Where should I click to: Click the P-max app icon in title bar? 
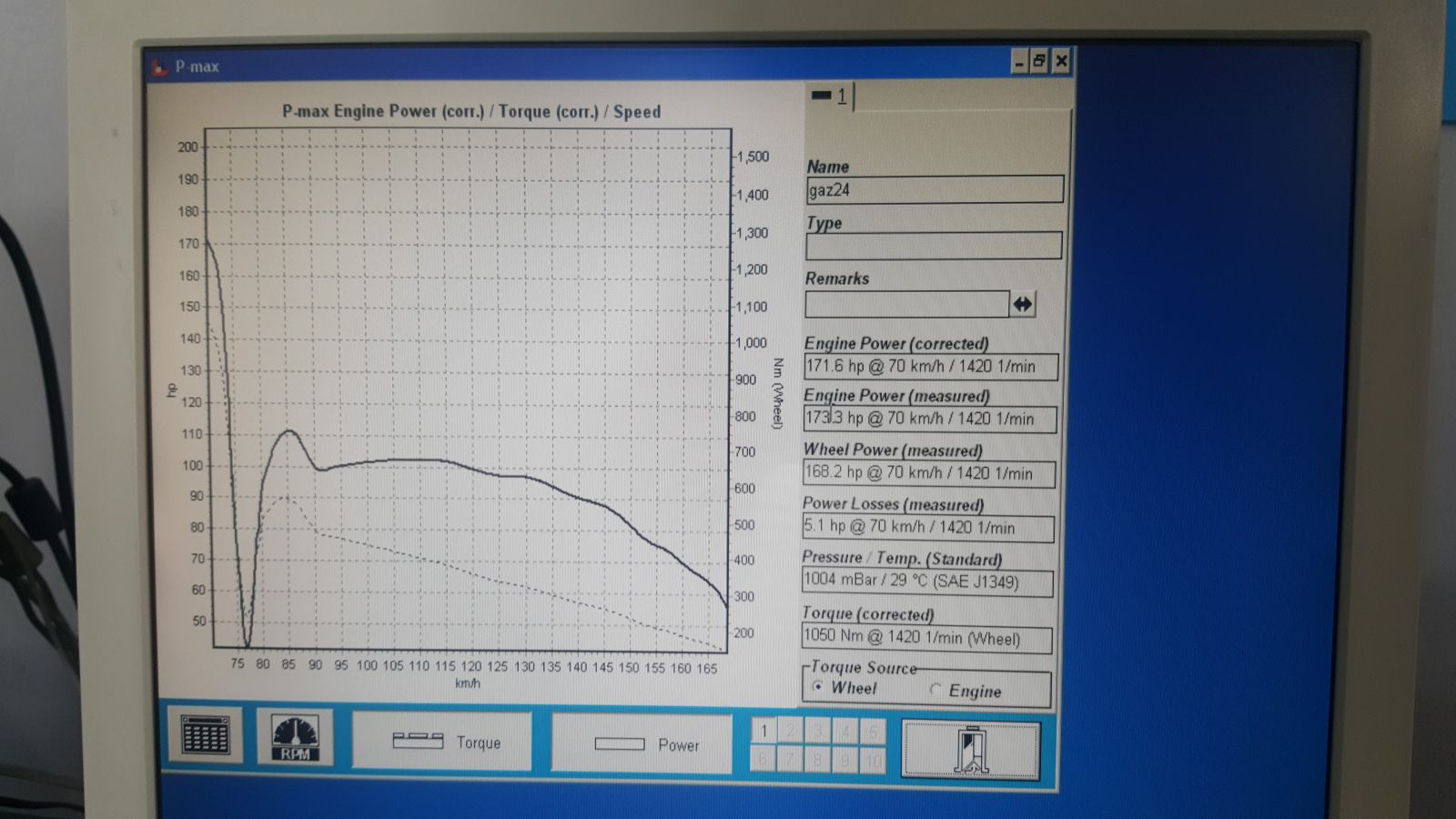[x=160, y=66]
